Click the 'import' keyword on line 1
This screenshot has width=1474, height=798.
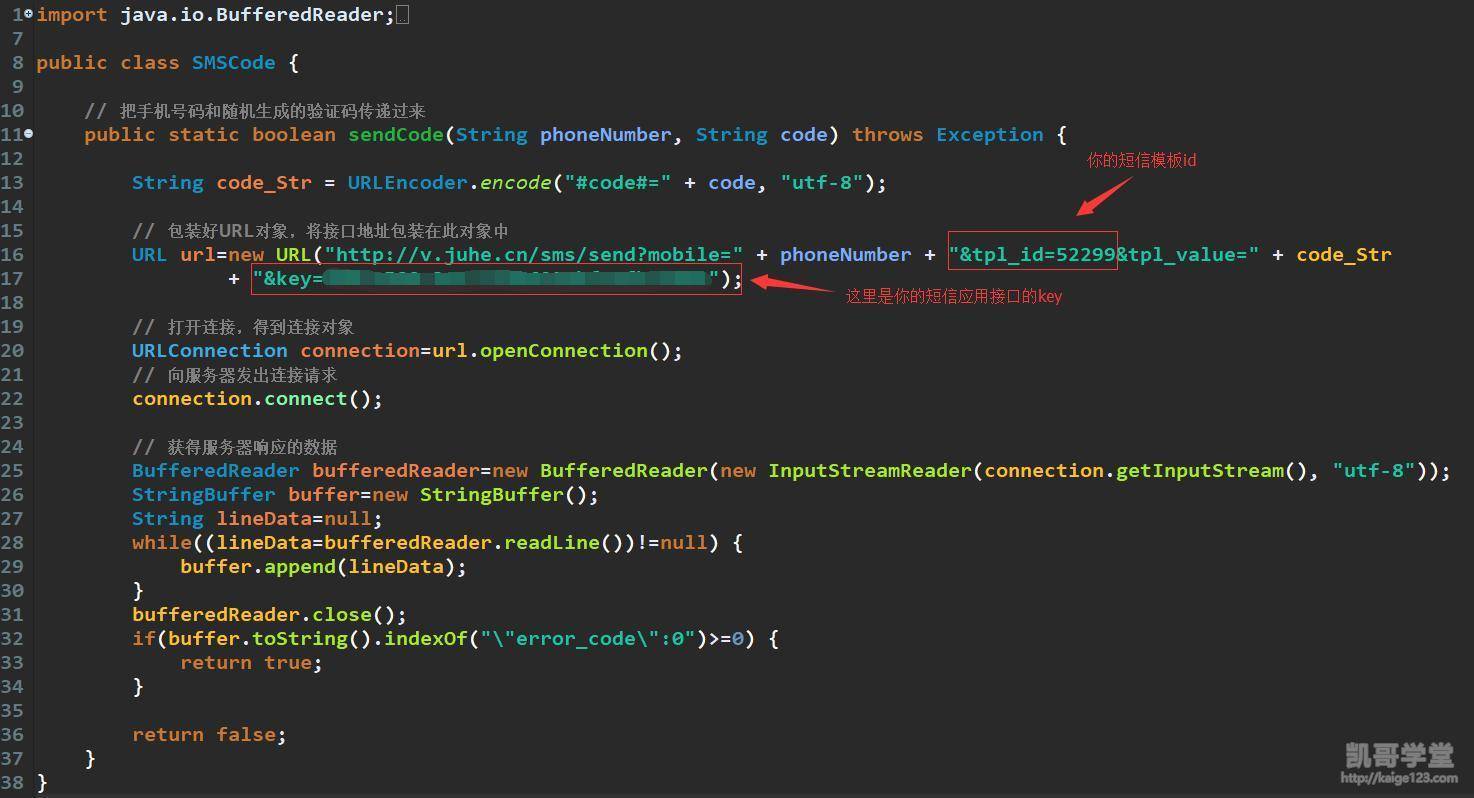click(x=72, y=15)
